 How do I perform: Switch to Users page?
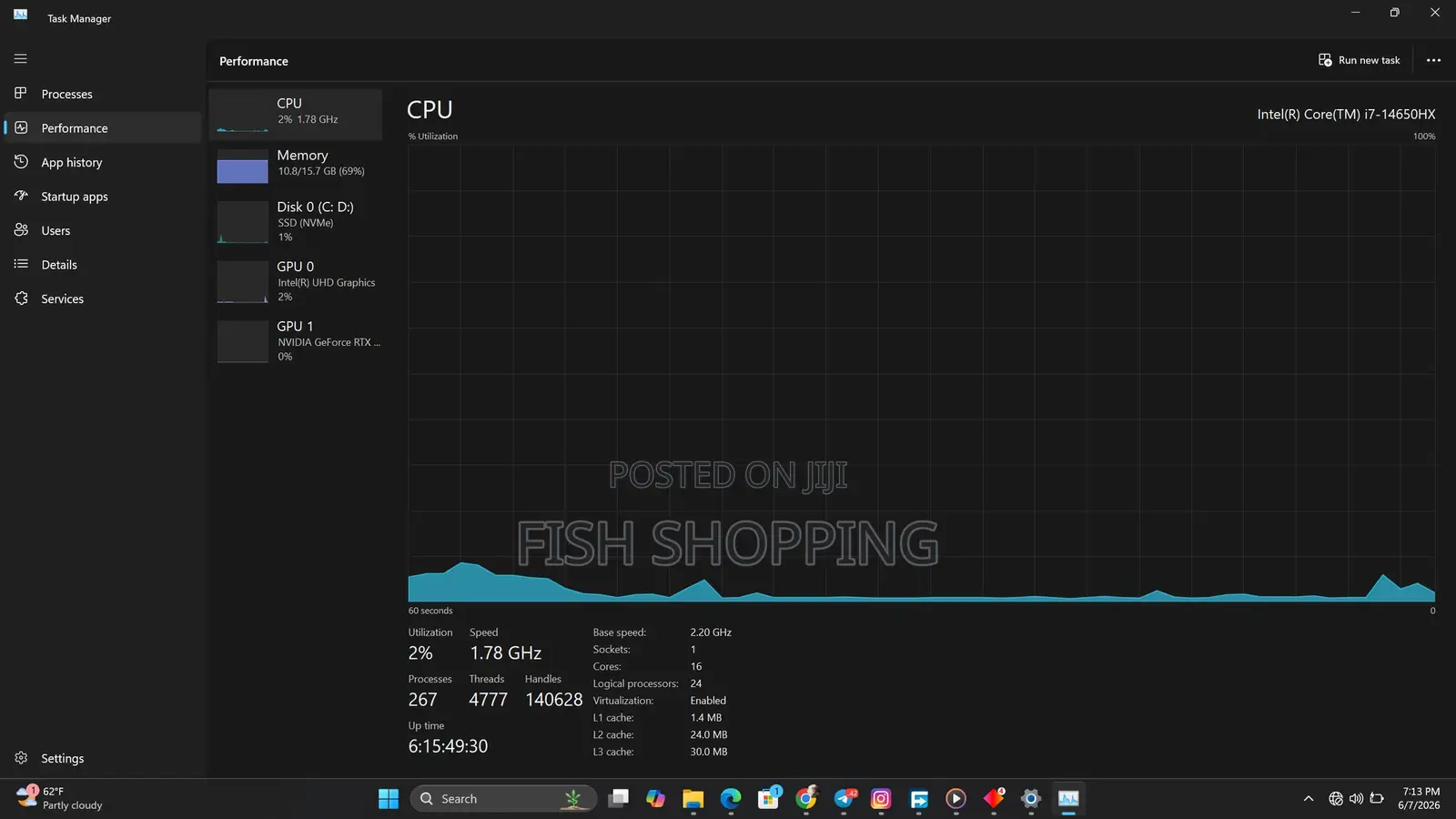[x=102, y=230]
